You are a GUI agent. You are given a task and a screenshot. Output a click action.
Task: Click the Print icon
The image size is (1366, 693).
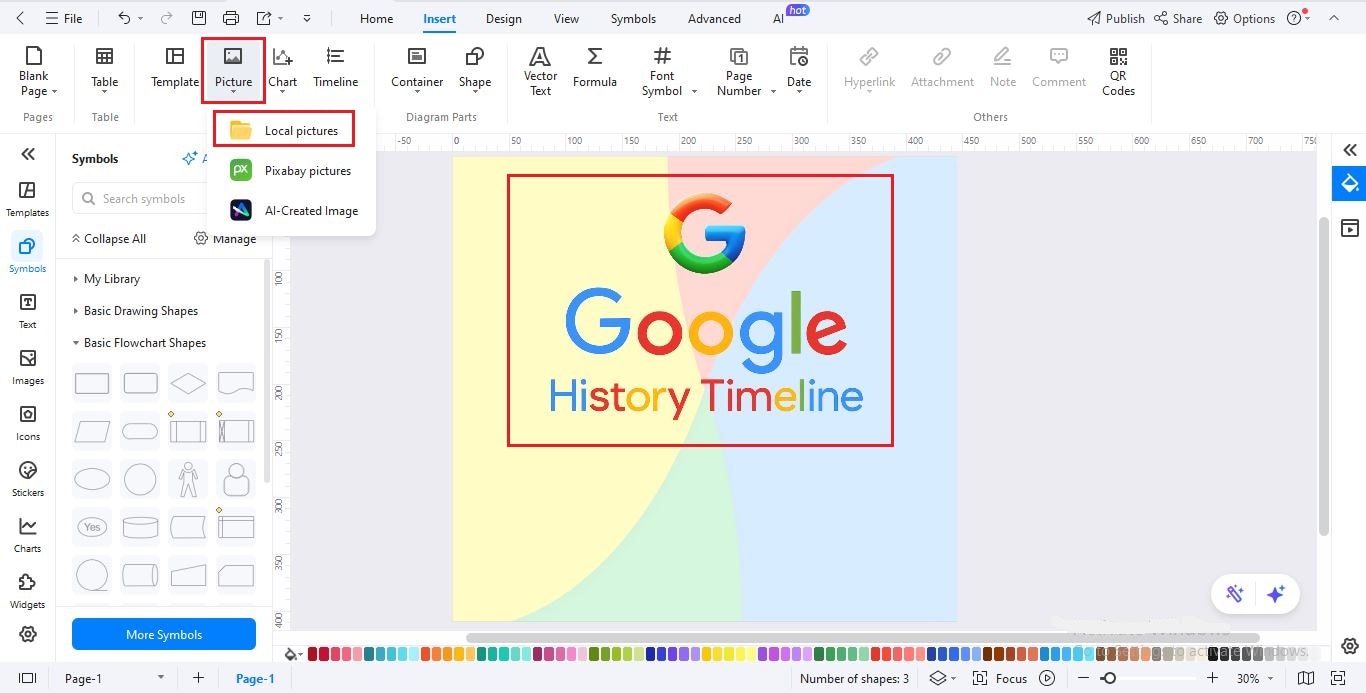click(231, 18)
